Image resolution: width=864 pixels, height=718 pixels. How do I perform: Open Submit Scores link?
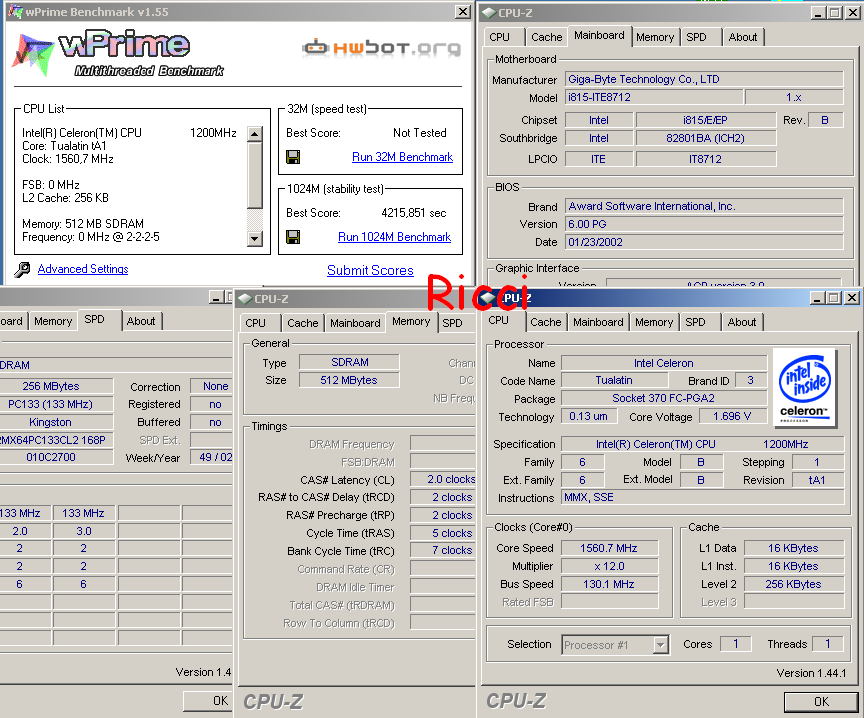tap(370, 271)
